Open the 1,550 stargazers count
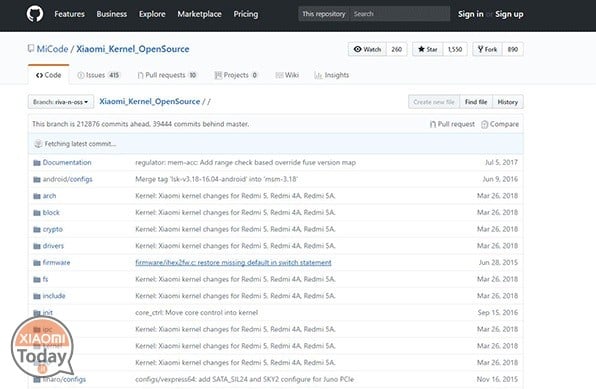596x389 pixels. click(455, 49)
